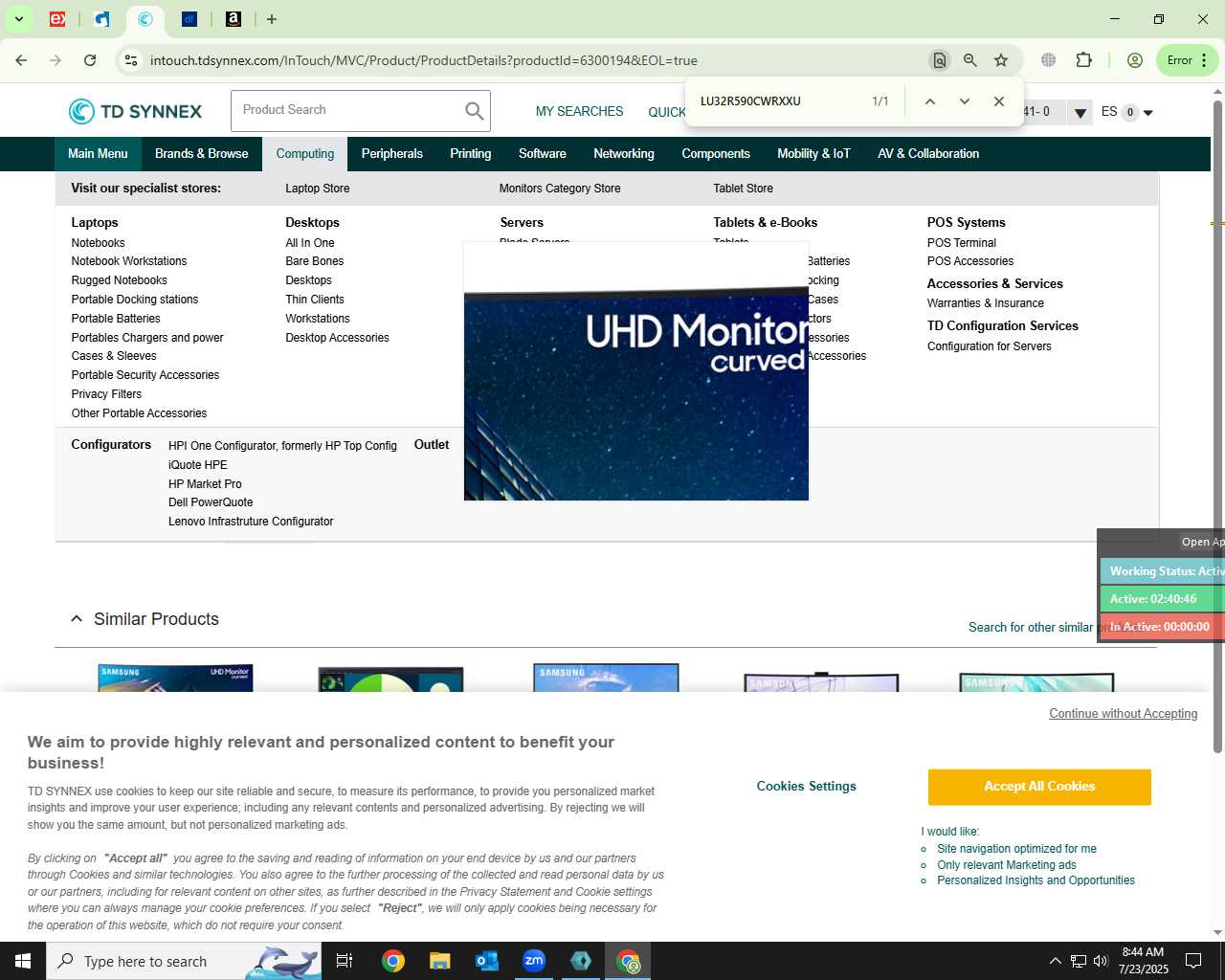
Task: Open MY SEARCHES link
Action: point(579,112)
